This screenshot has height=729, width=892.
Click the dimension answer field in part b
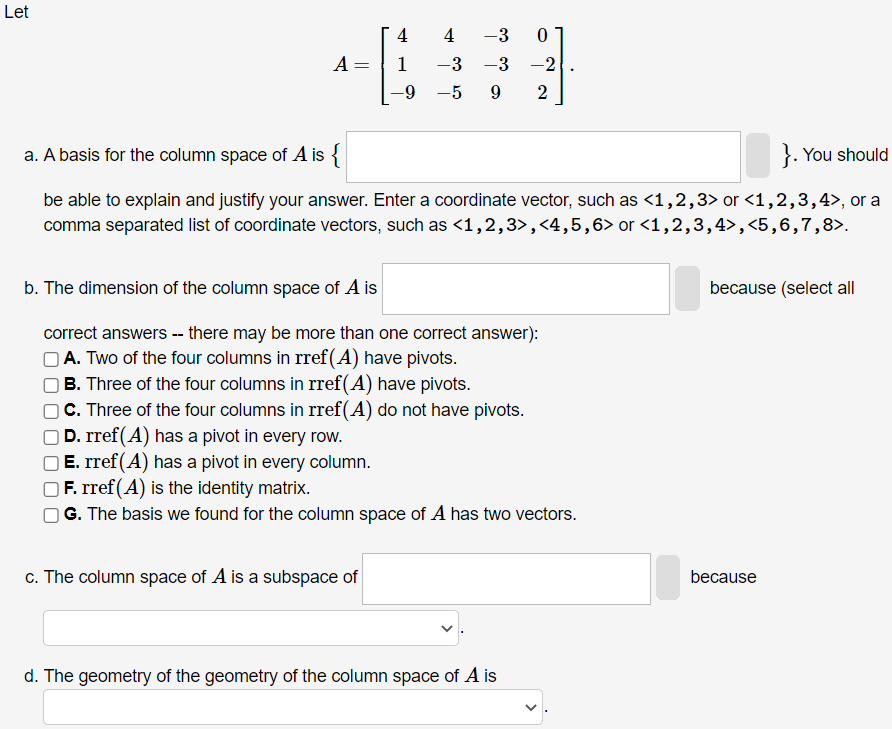(525, 289)
